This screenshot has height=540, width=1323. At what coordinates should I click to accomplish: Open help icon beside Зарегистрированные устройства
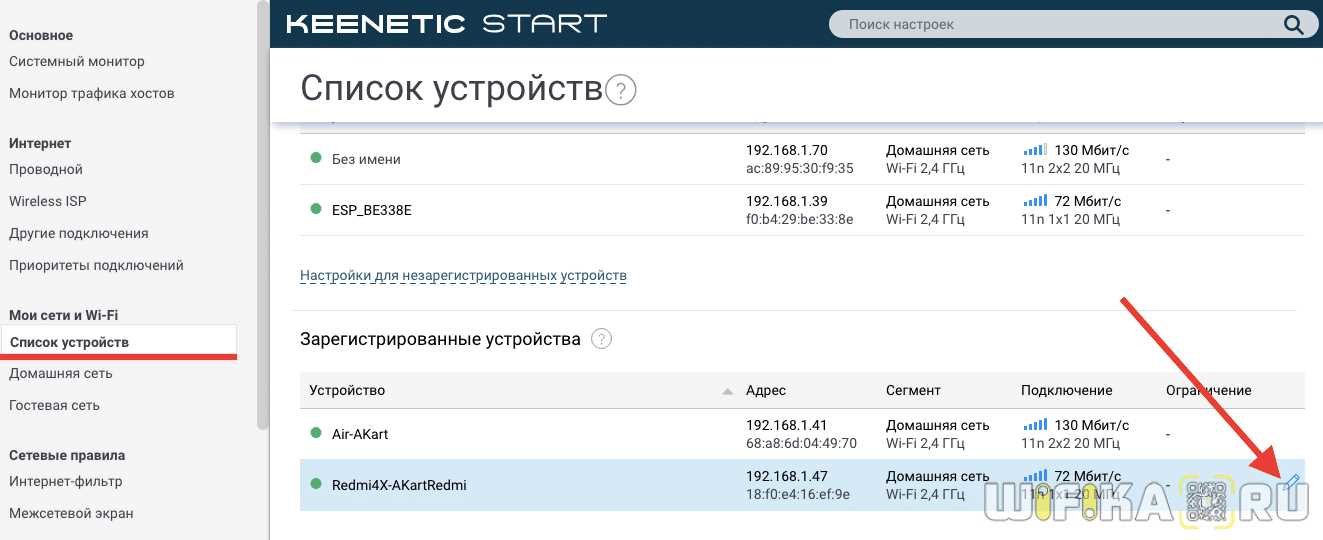(601, 339)
